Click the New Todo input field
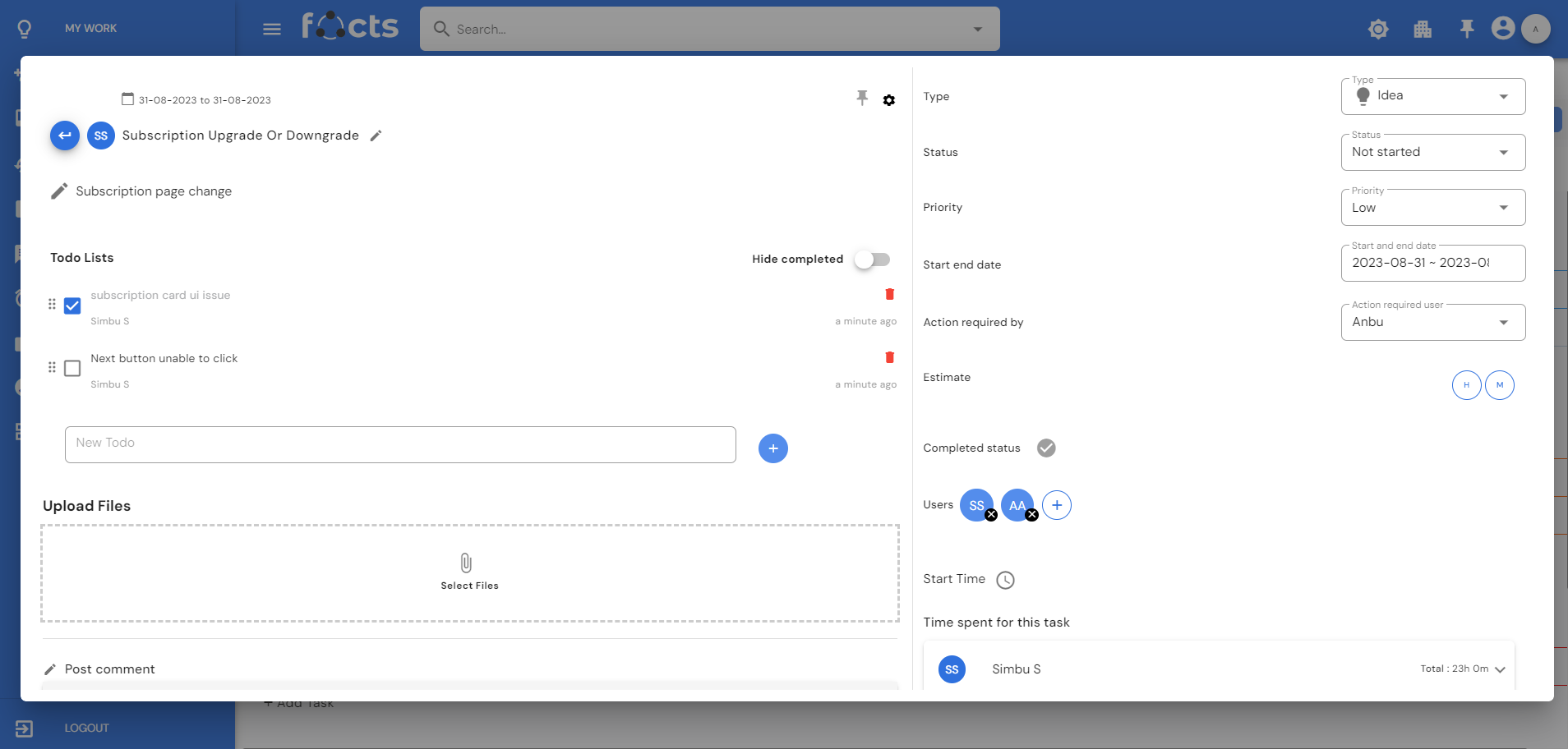 point(400,444)
